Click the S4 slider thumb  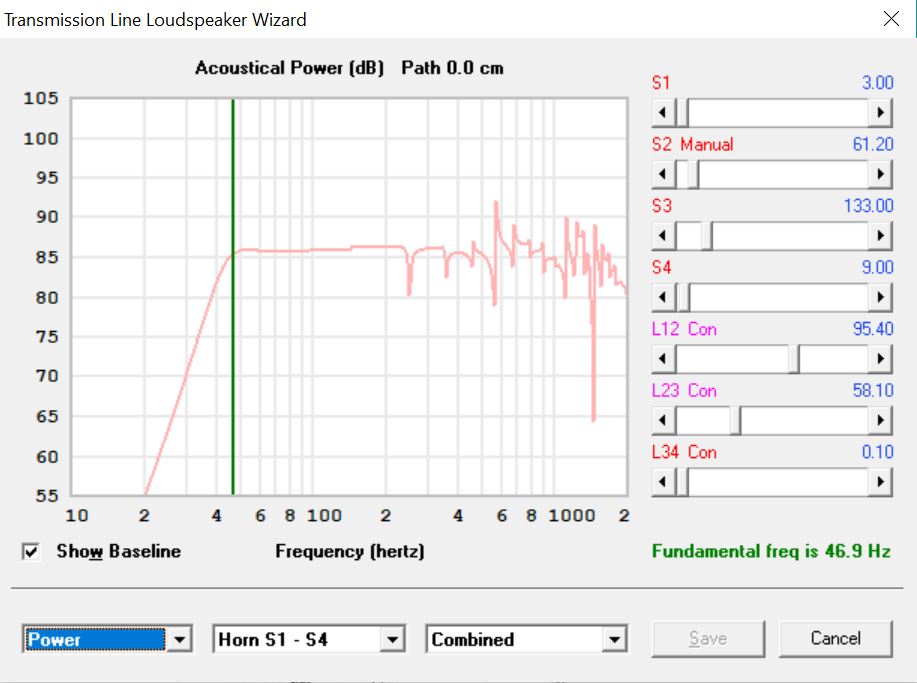[684, 297]
